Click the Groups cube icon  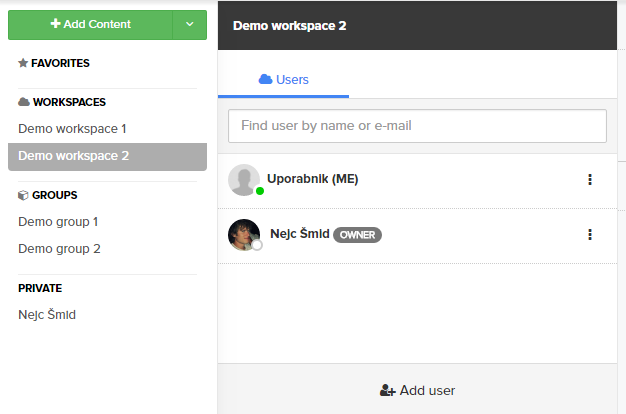click(x=23, y=195)
